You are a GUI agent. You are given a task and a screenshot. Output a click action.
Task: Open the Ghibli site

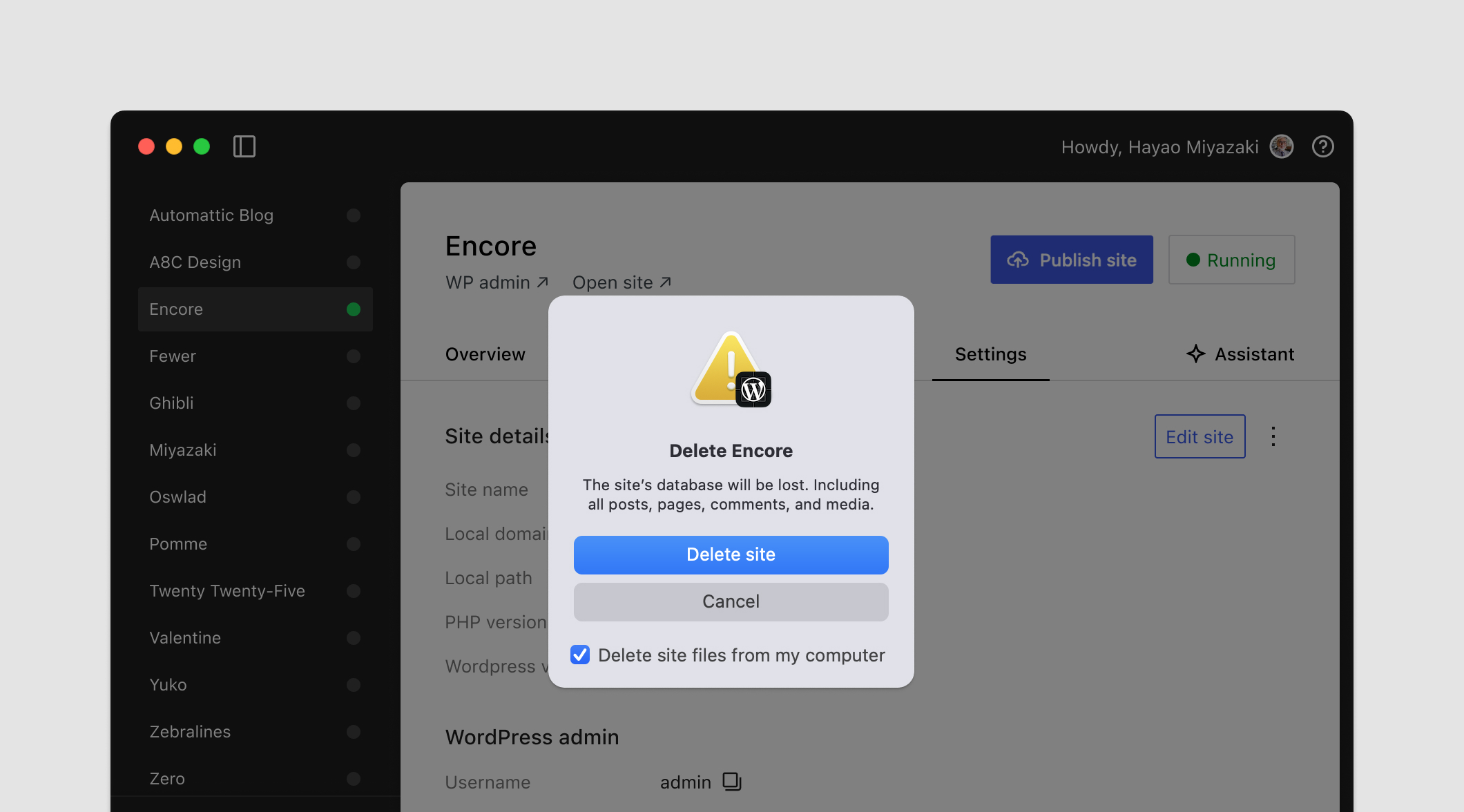click(256, 403)
